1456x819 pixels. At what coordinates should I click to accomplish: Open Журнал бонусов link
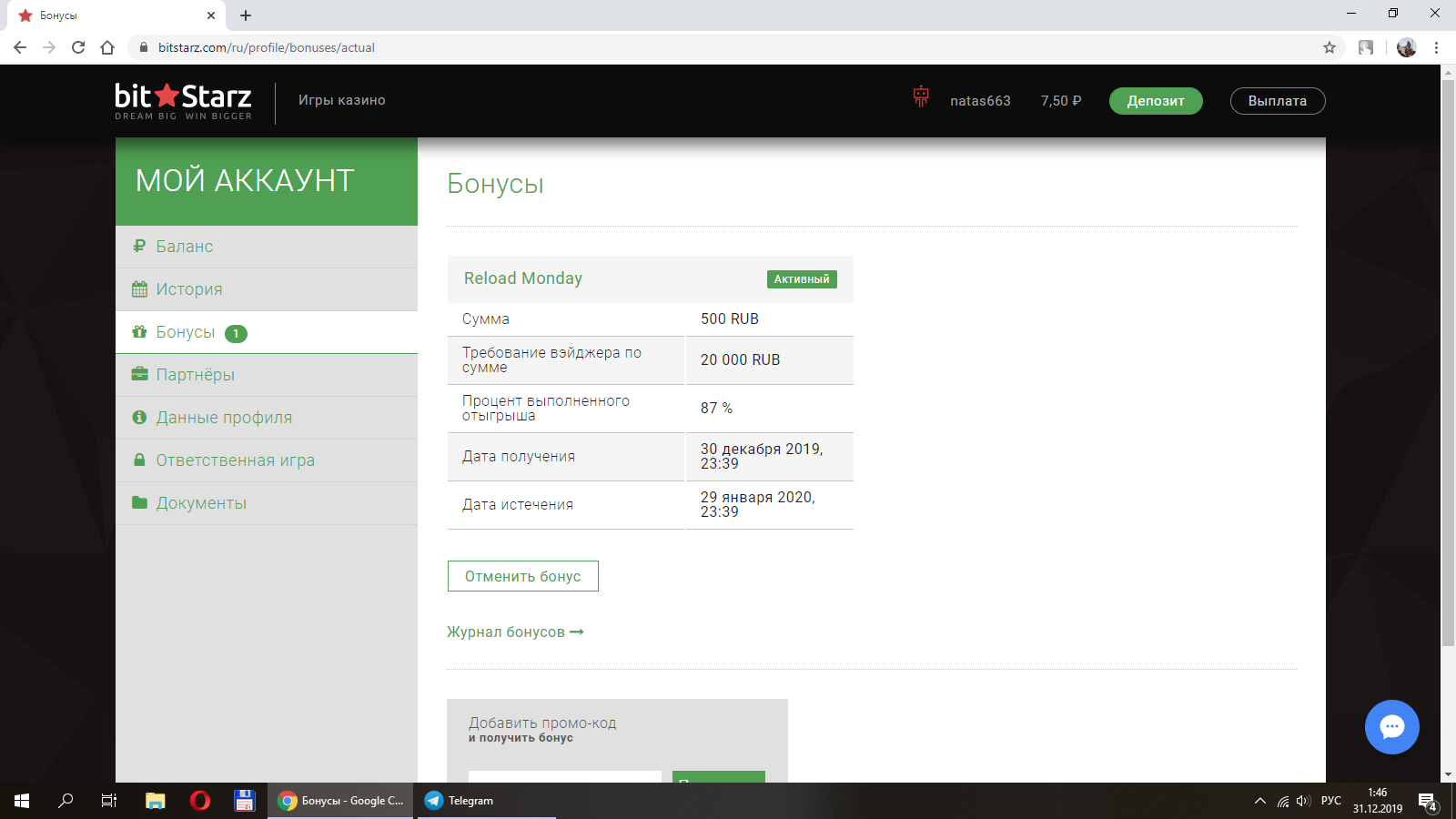click(515, 632)
